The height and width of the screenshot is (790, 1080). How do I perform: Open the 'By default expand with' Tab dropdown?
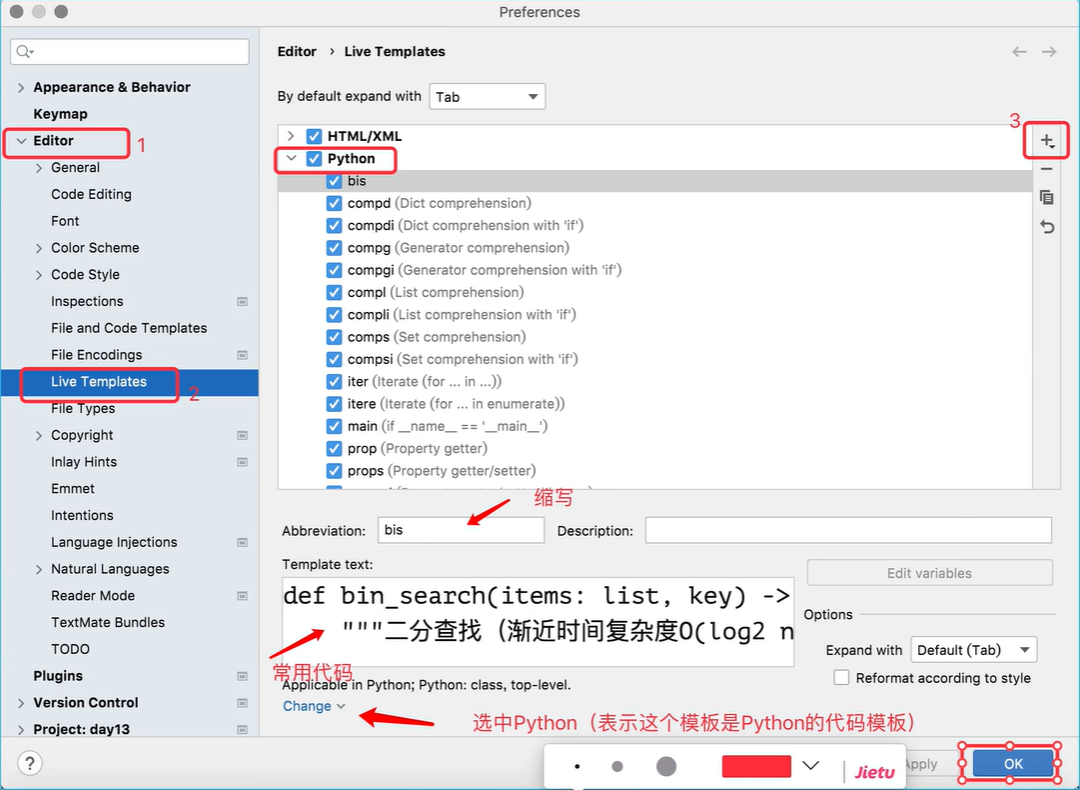487,97
